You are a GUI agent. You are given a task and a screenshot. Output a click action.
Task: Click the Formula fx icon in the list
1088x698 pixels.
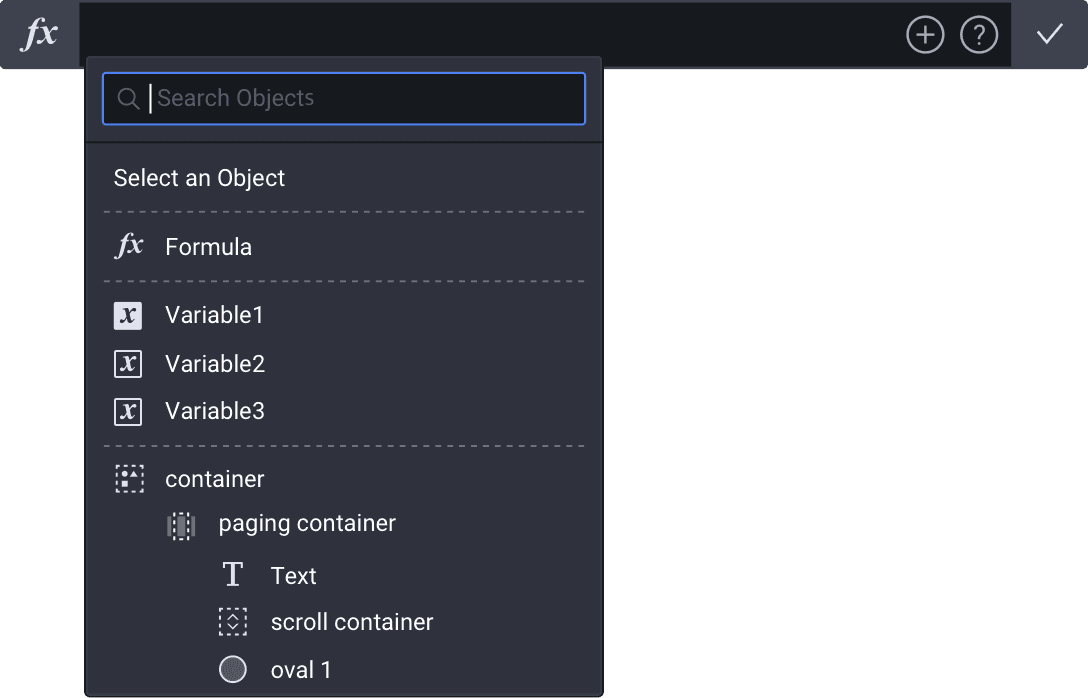129,245
